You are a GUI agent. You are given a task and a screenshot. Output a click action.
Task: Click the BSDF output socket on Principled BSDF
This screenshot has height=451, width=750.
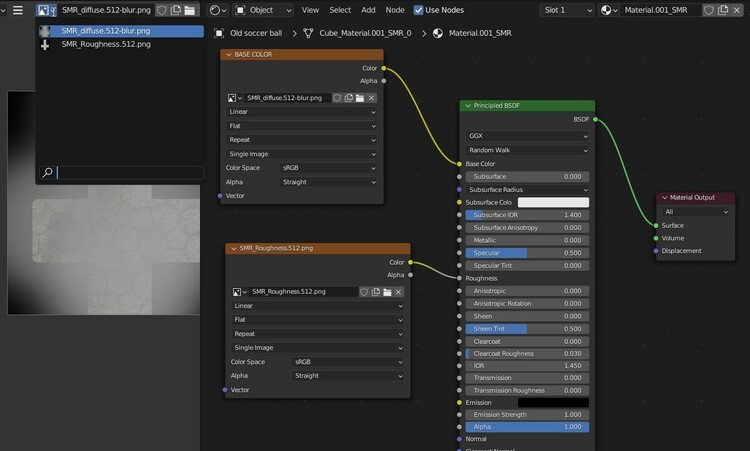coord(595,120)
